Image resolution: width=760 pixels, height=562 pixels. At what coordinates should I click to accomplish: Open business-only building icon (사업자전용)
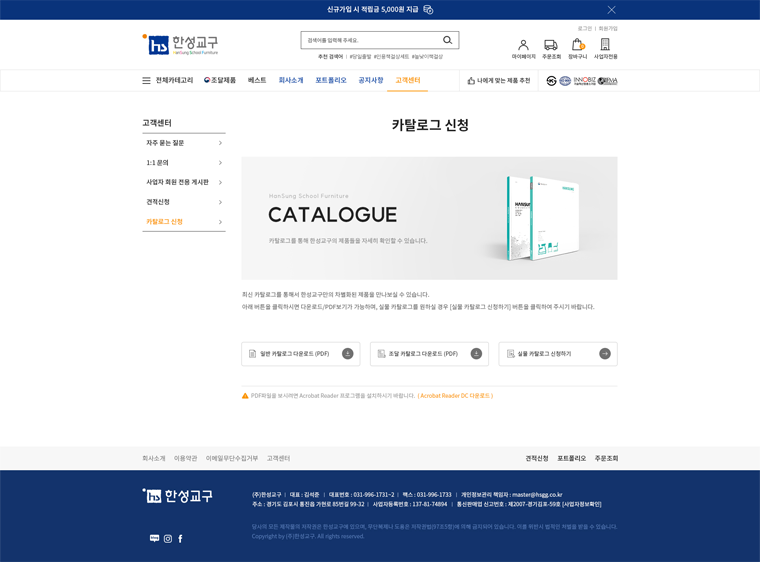coord(605,45)
